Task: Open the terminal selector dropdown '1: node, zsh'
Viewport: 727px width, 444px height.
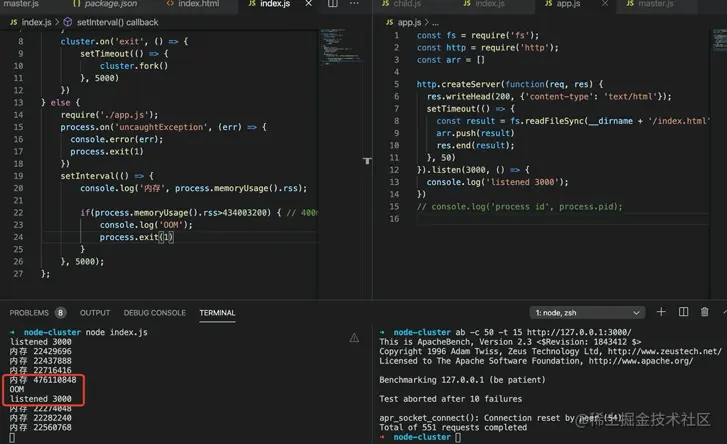Action: (x=587, y=313)
